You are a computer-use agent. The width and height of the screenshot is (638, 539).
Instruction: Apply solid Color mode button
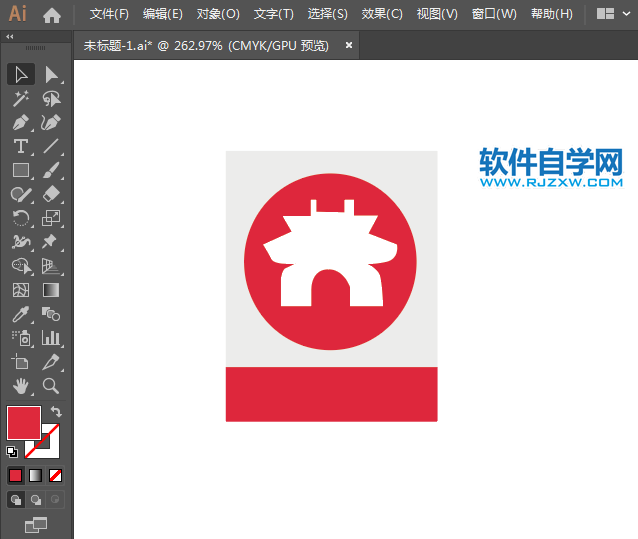[x=15, y=476]
